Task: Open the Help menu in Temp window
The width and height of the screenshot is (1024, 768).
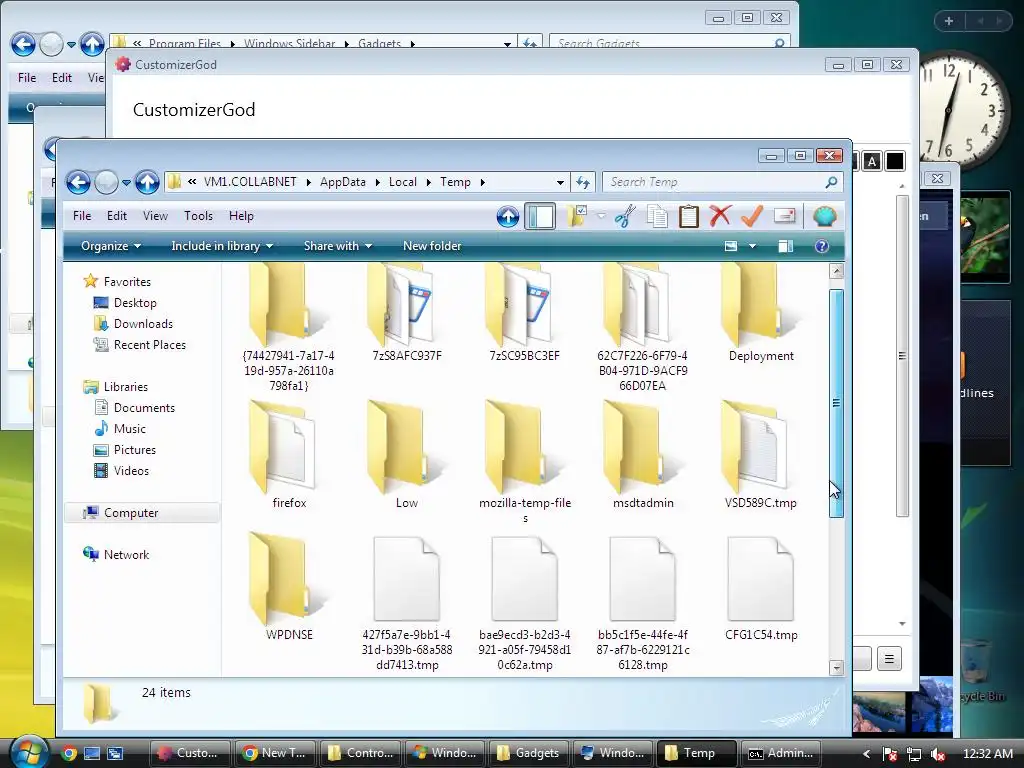Action: coord(241,216)
